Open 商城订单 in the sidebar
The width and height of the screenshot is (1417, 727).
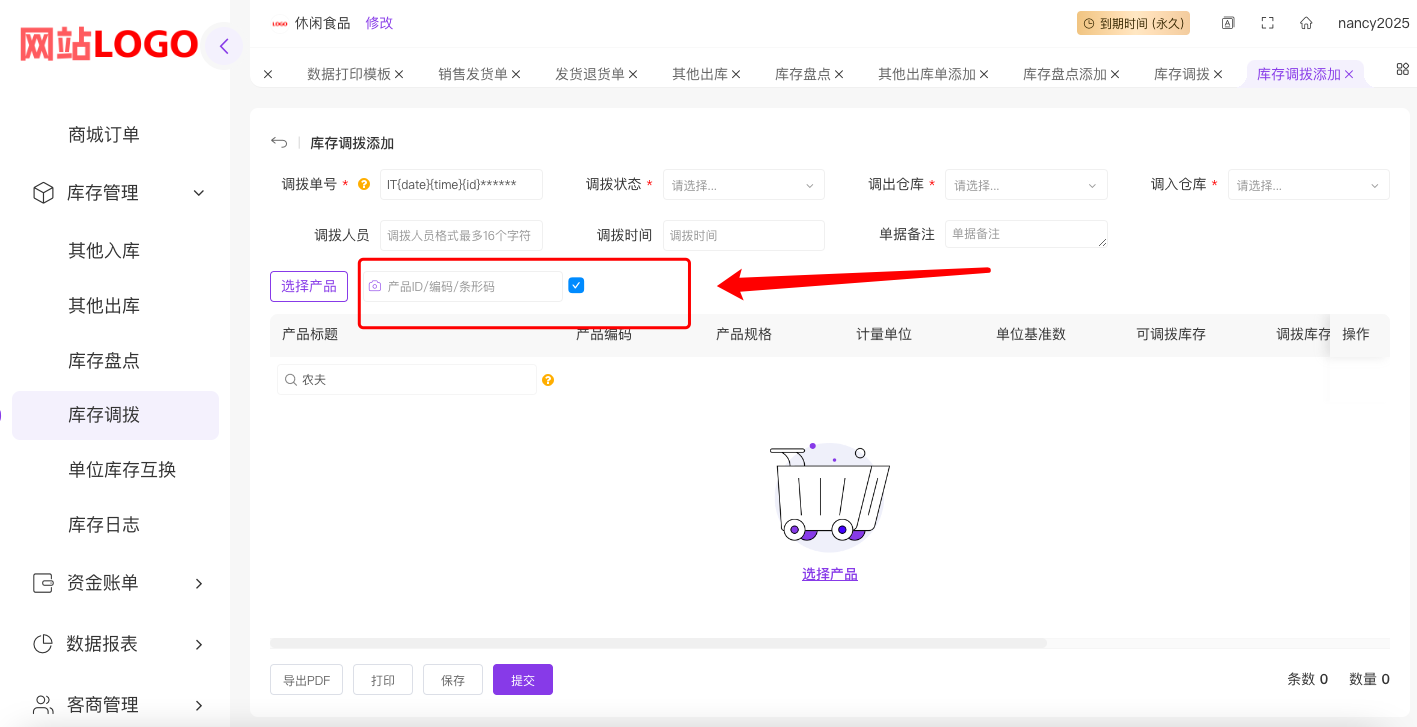104,135
